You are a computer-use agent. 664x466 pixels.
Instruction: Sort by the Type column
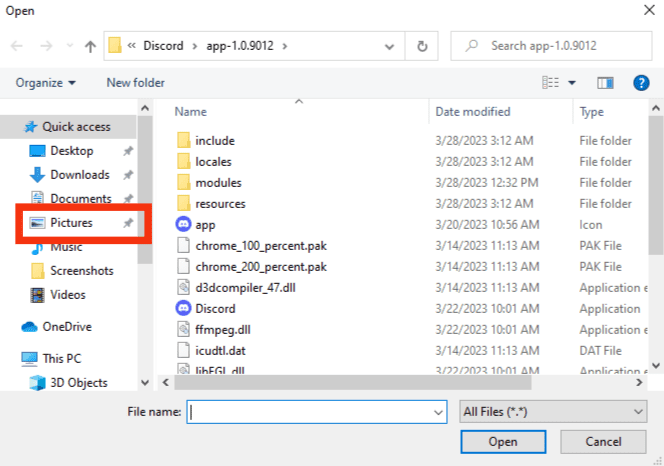pyautogui.click(x=592, y=112)
